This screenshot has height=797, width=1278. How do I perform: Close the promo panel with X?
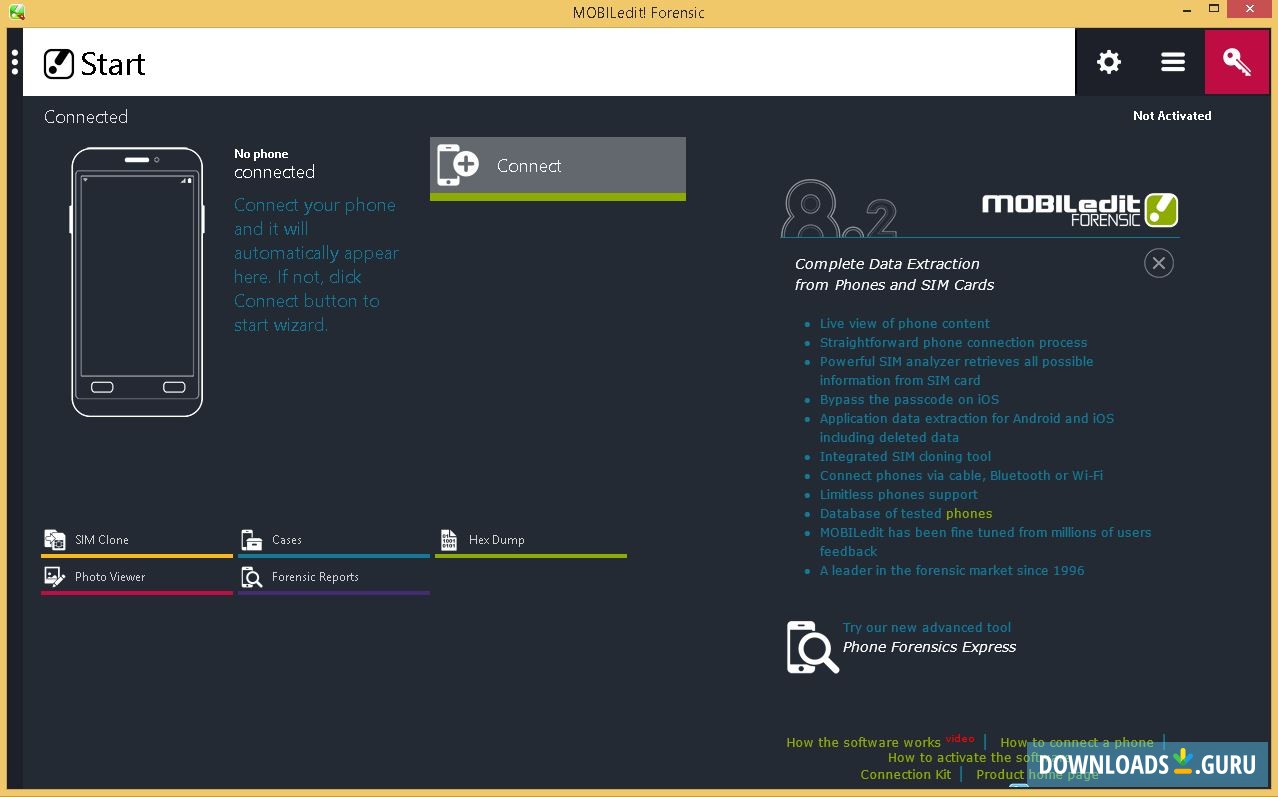point(1159,263)
